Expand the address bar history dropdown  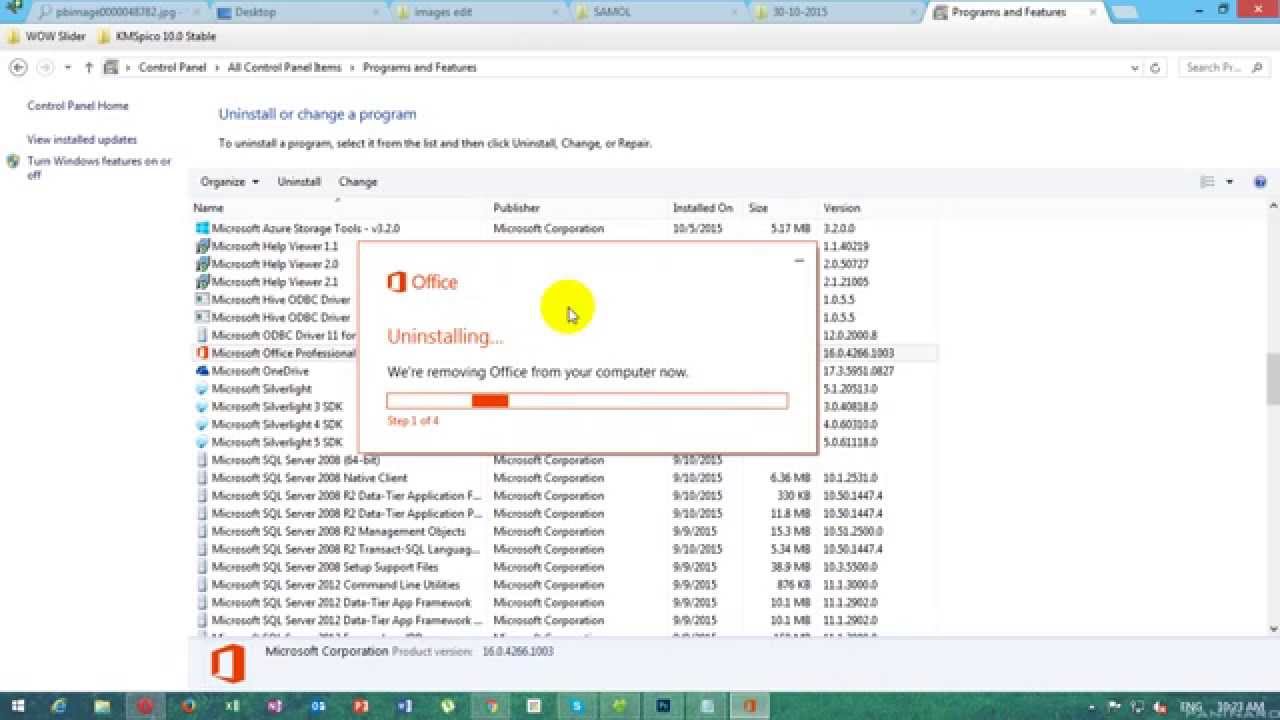[1134, 68]
